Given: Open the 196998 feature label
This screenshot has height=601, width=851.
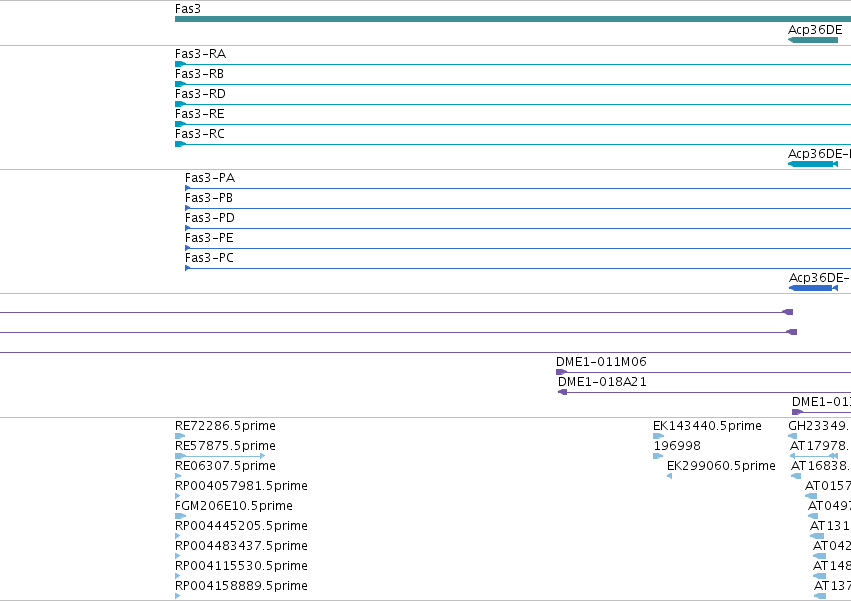Looking at the screenshot, I should click(x=677, y=446).
